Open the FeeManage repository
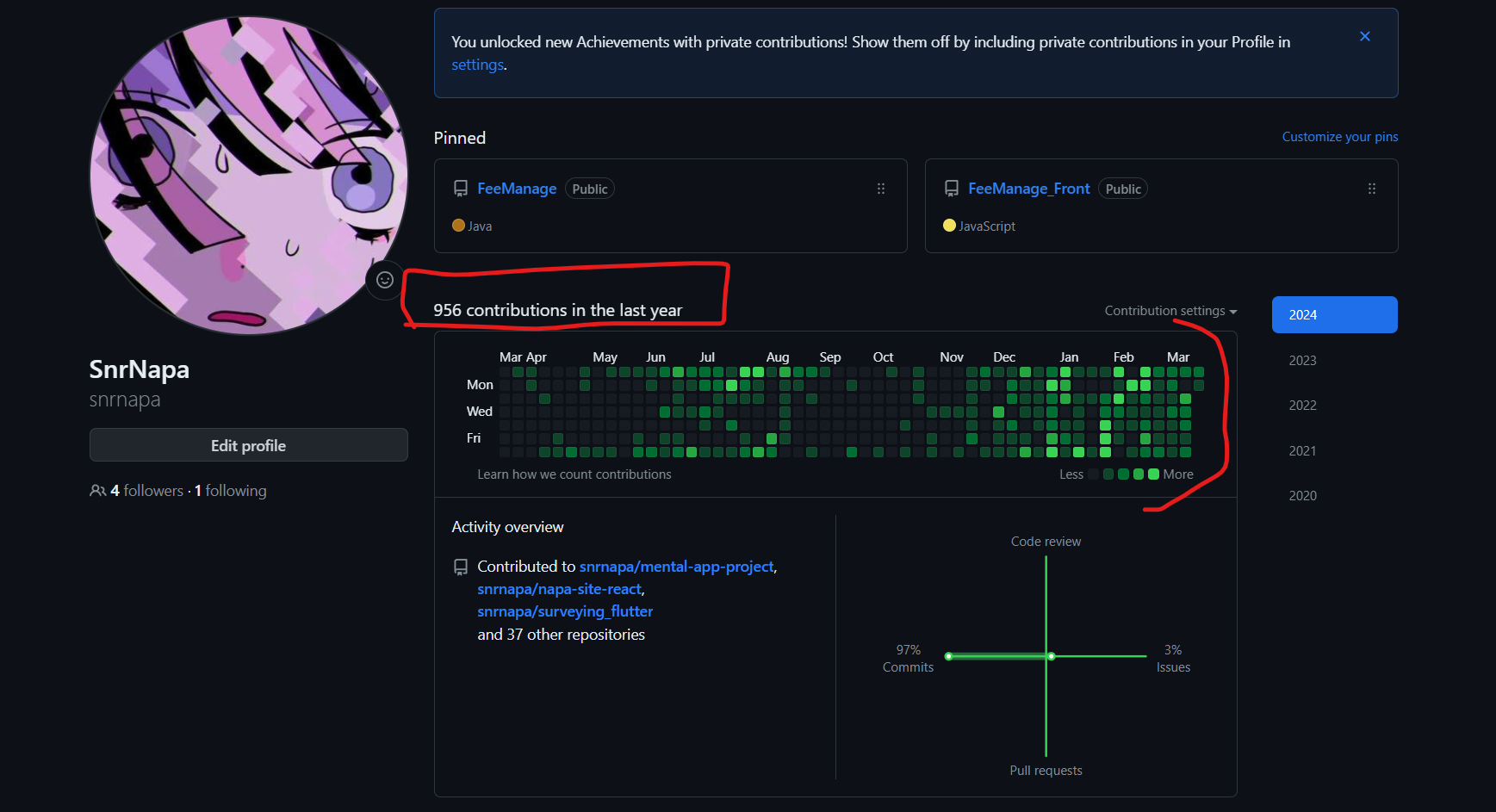 (x=517, y=189)
